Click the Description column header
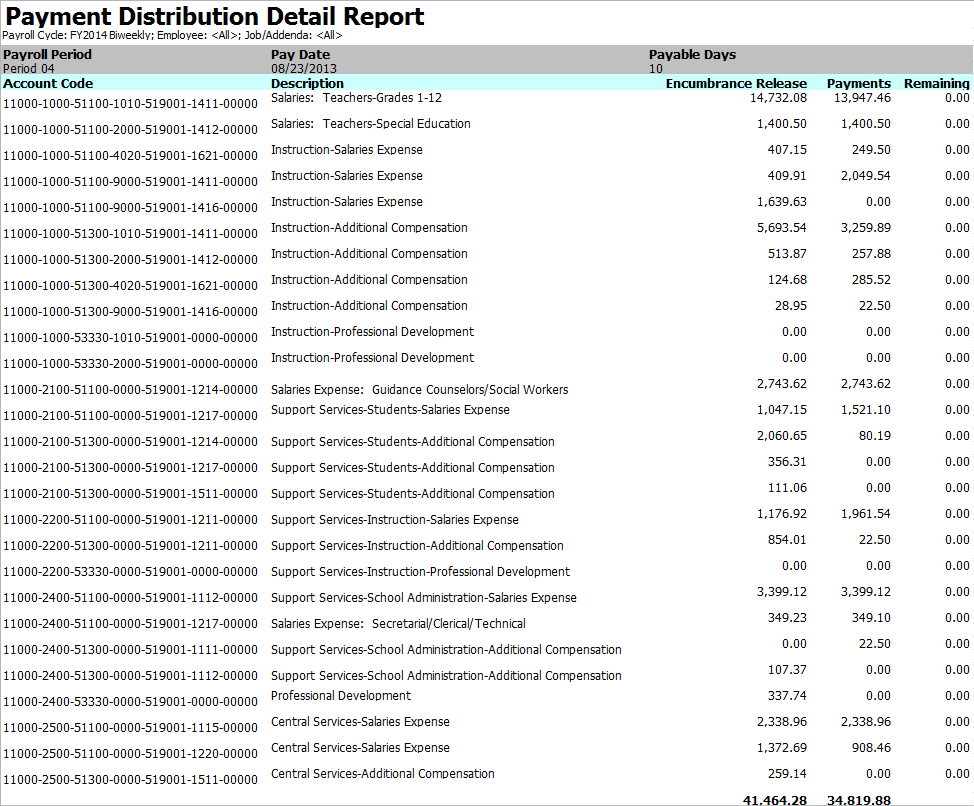The height and width of the screenshot is (806, 974). (x=307, y=84)
